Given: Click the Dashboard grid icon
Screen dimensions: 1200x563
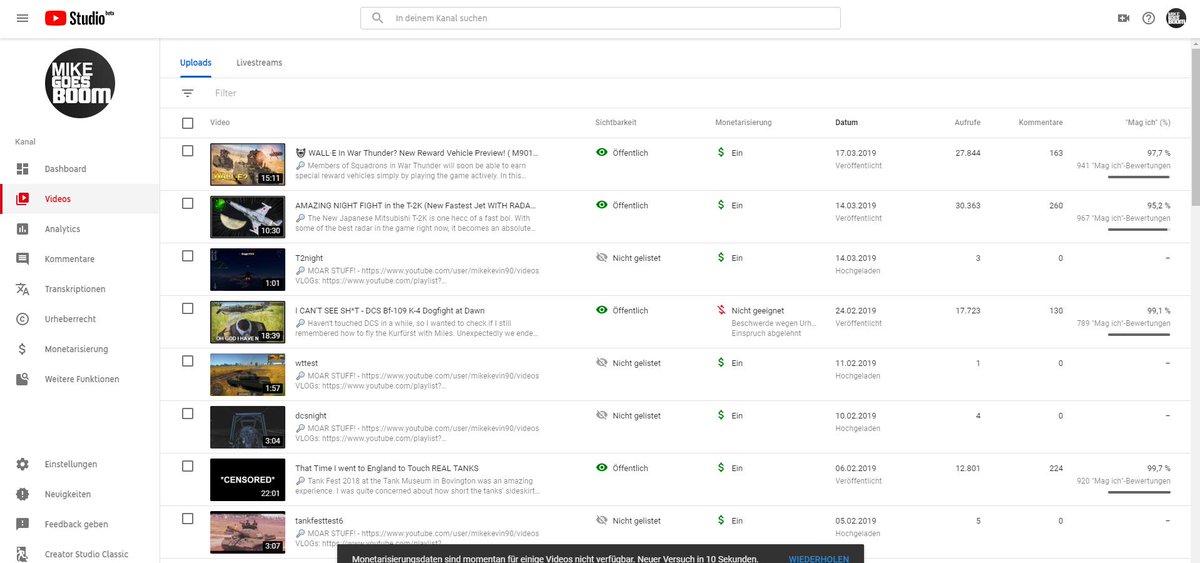Looking at the screenshot, I should (x=23, y=169).
